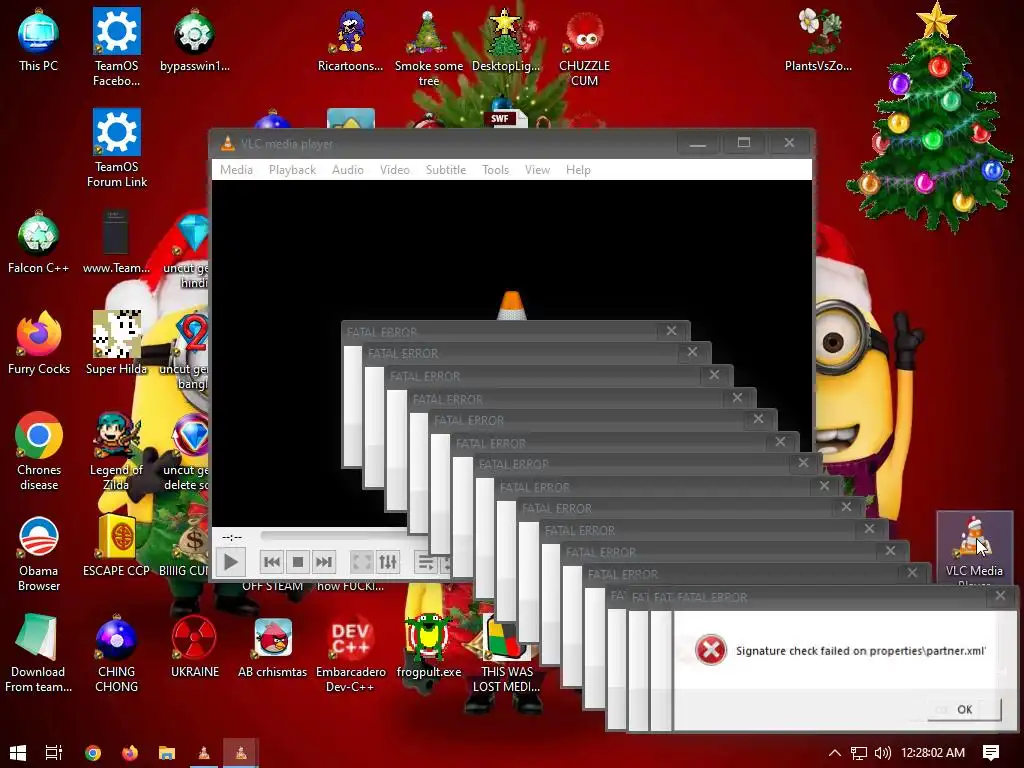Click the taskbar clock 12:28:02 AM
This screenshot has width=1024, height=768.
pyautogui.click(x=933, y=752)
